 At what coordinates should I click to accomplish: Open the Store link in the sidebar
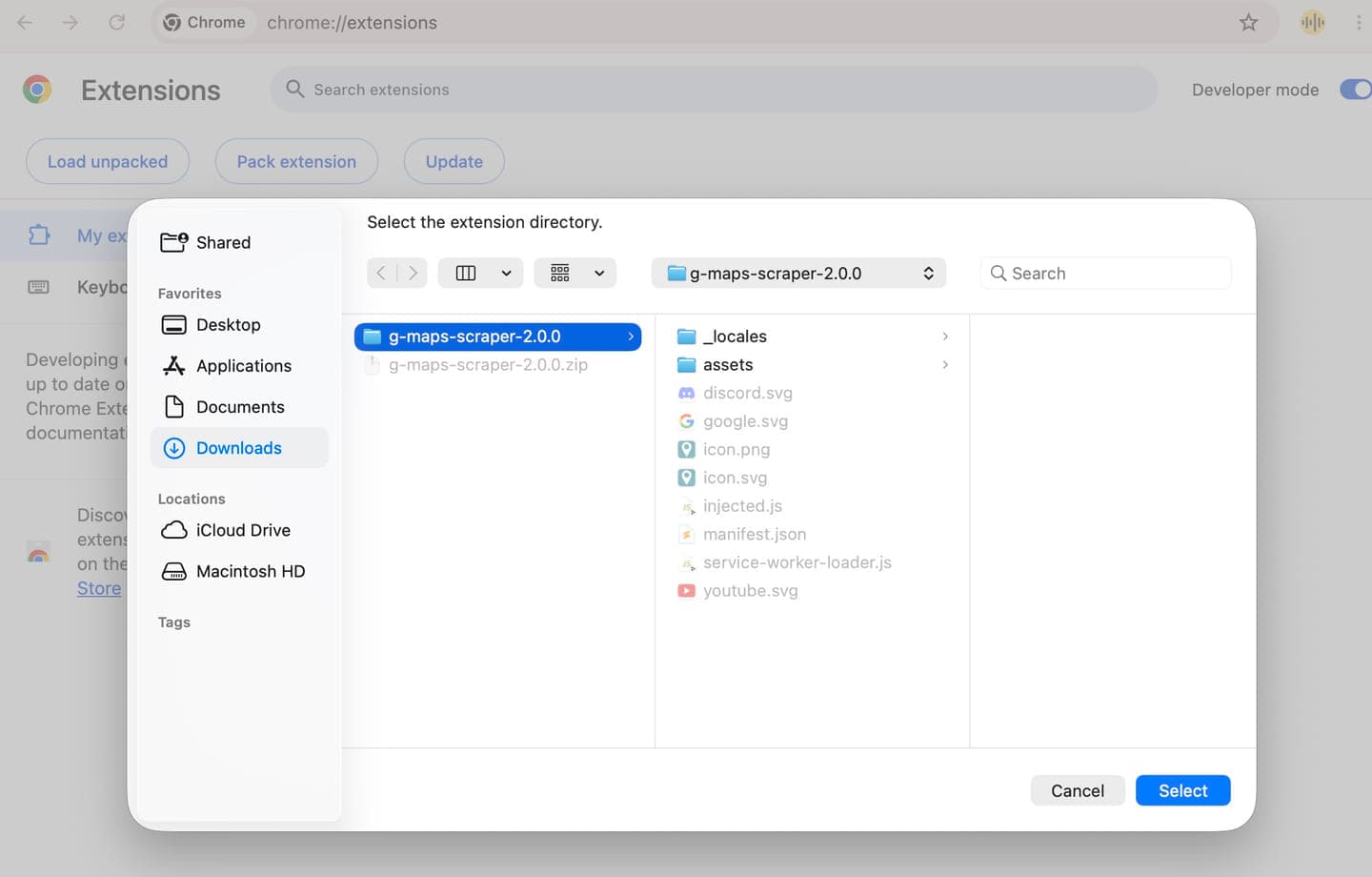(99, 588)
